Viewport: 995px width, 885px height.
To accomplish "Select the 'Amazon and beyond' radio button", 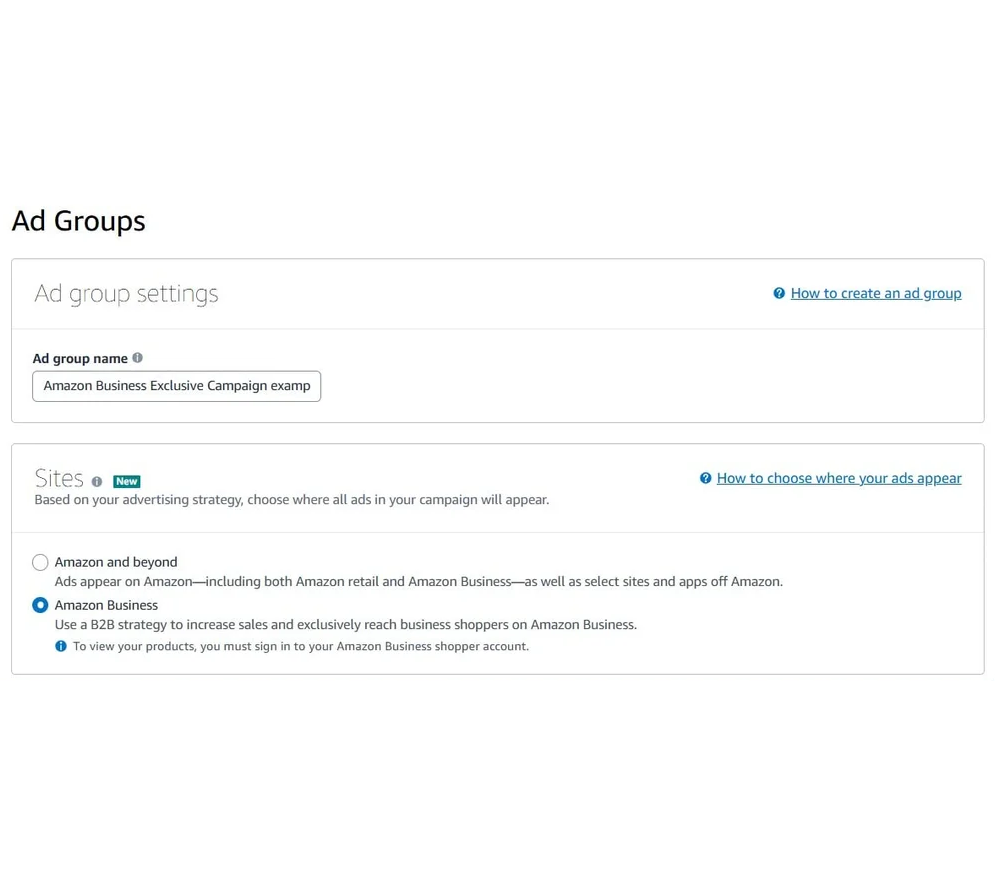I will coord(40,563).
